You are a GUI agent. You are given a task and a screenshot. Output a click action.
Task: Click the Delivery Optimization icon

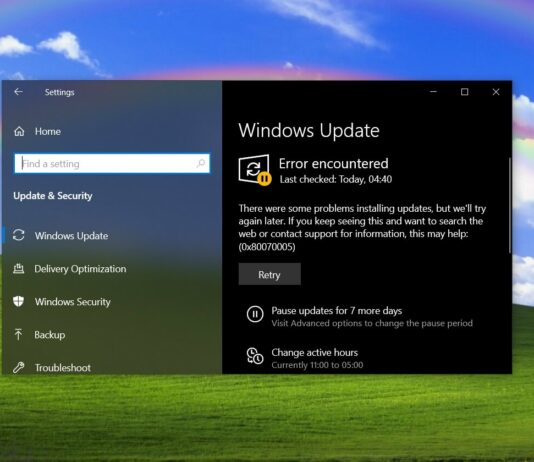[x=18, y=269]
